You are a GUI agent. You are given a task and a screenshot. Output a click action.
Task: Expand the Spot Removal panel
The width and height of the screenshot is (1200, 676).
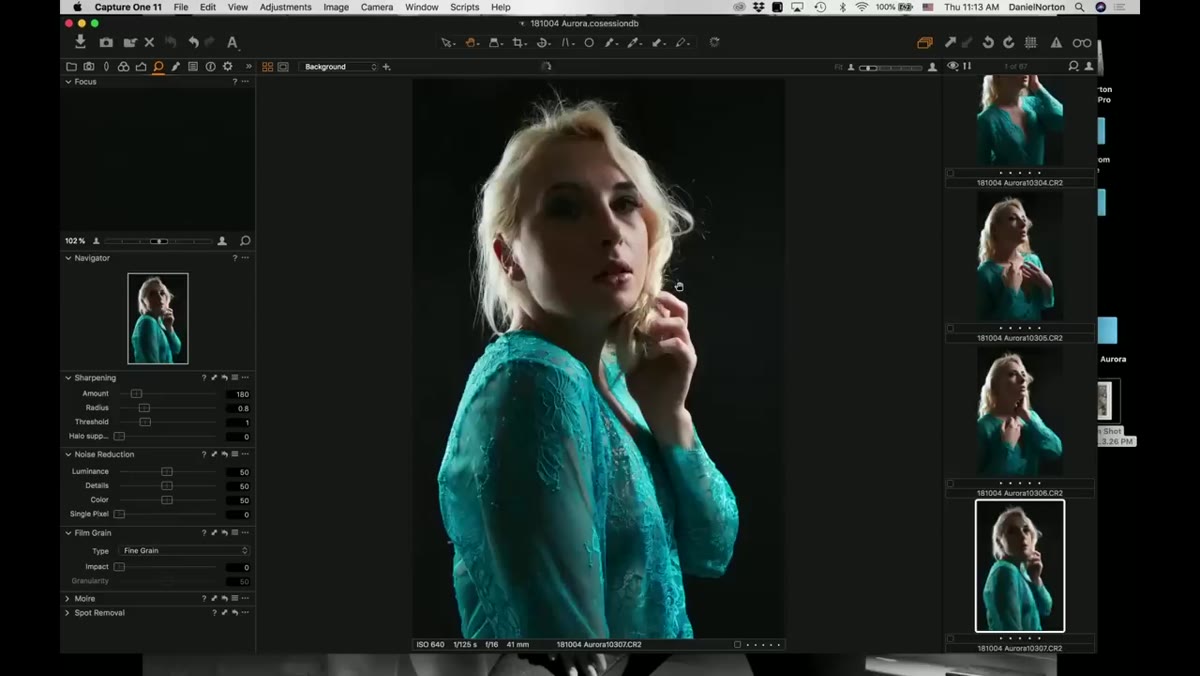tap(68, 612)
